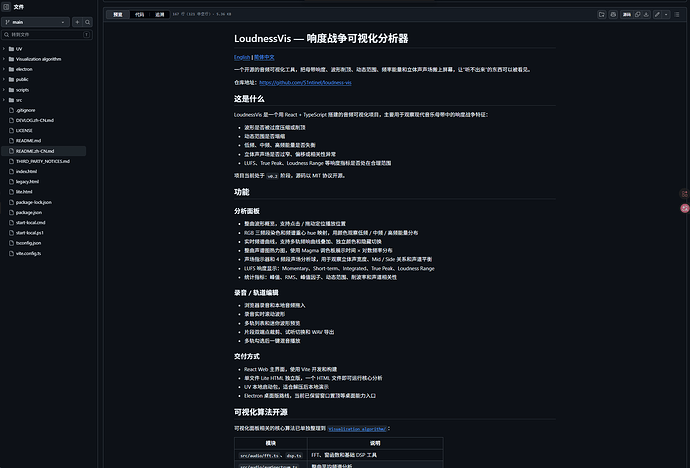Click the public folder icon

tap(11, 79)
